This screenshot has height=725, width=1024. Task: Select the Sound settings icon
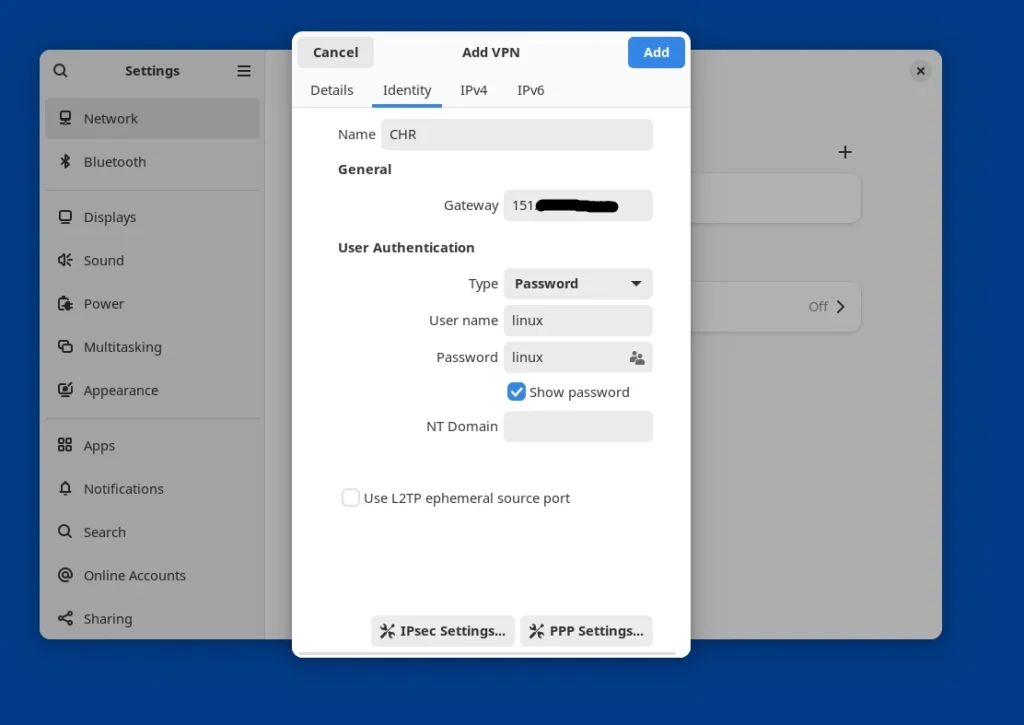[x=64, y=260]
